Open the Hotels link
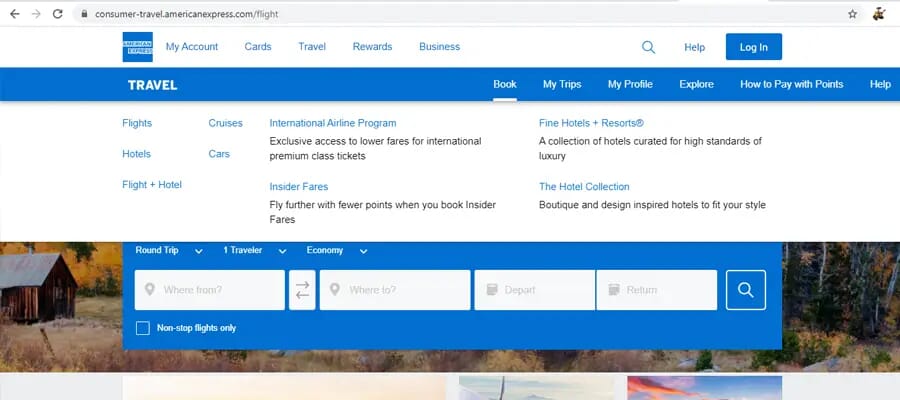 (136, 154)
